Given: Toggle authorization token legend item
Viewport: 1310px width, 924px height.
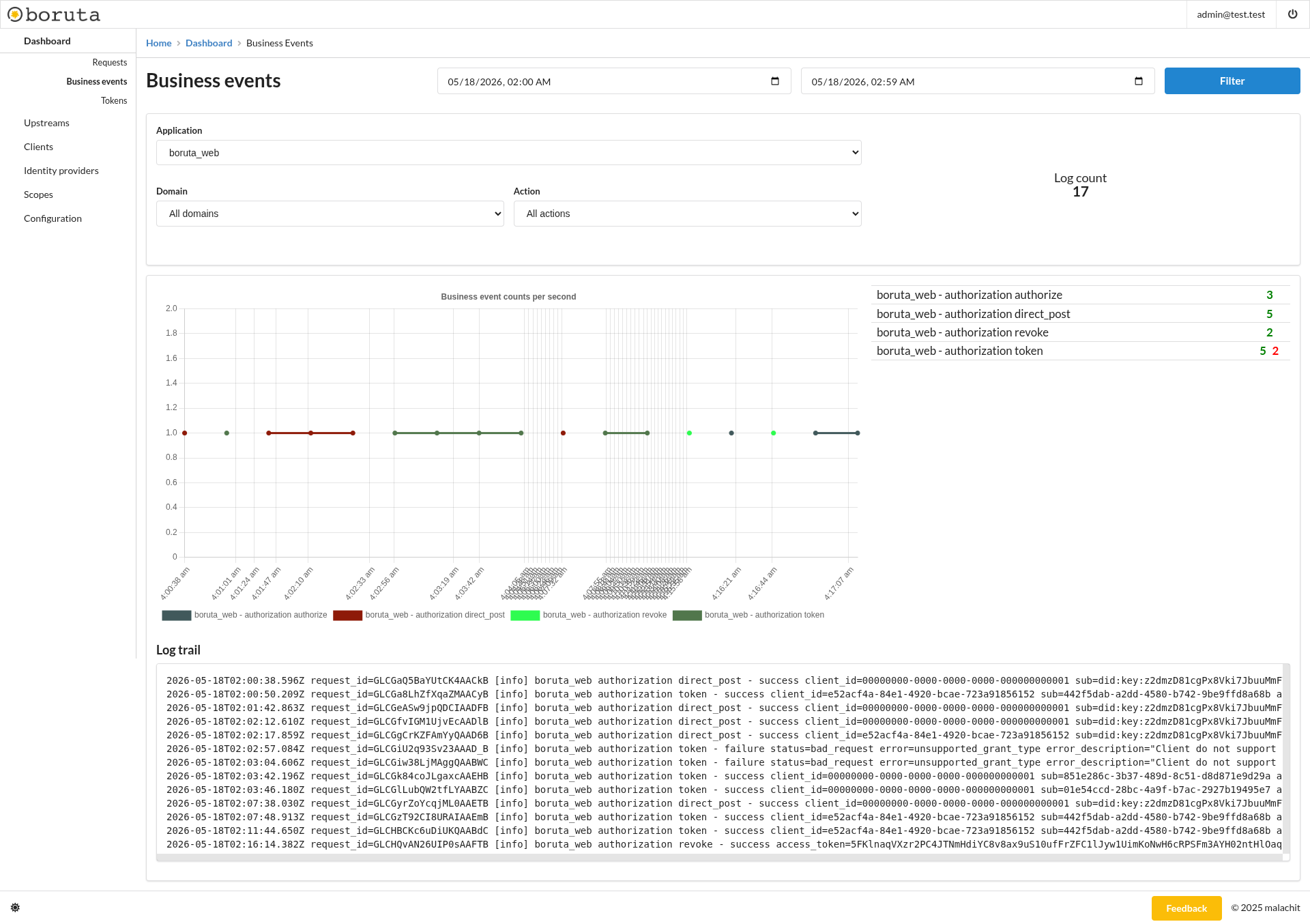Looking at the screenshot, I should click(748, 615).
